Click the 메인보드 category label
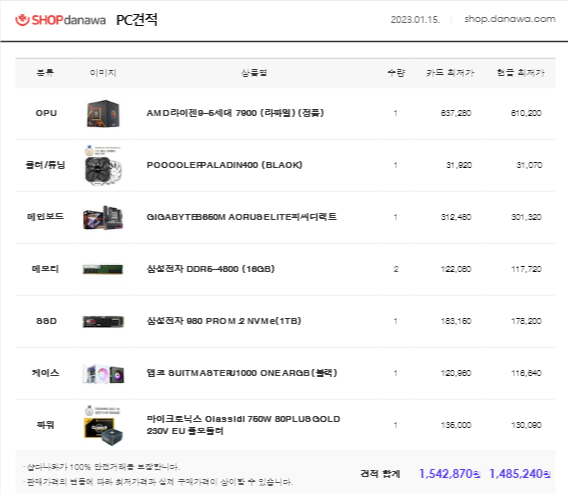The height and width of the screenshot is (494, 568). click(45, 217)
